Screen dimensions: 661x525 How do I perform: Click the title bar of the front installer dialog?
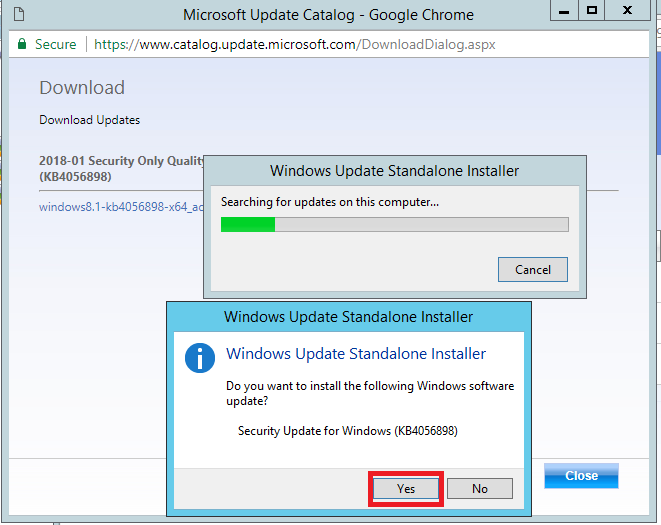point(349,317)
